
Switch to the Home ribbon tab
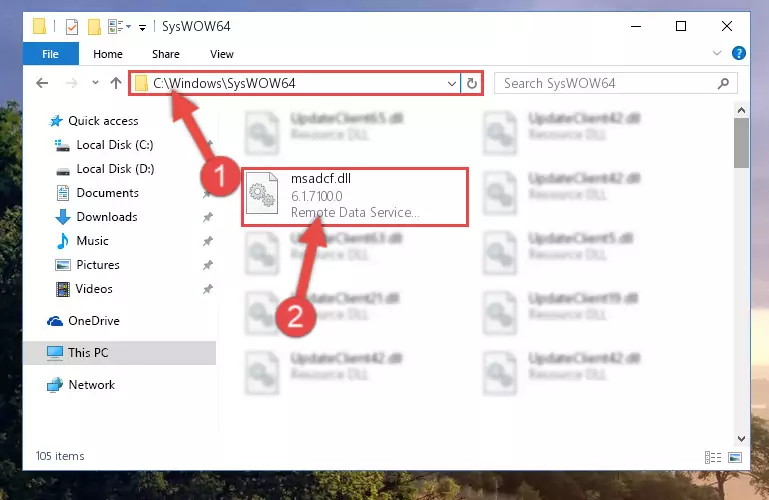click(108, 54)
